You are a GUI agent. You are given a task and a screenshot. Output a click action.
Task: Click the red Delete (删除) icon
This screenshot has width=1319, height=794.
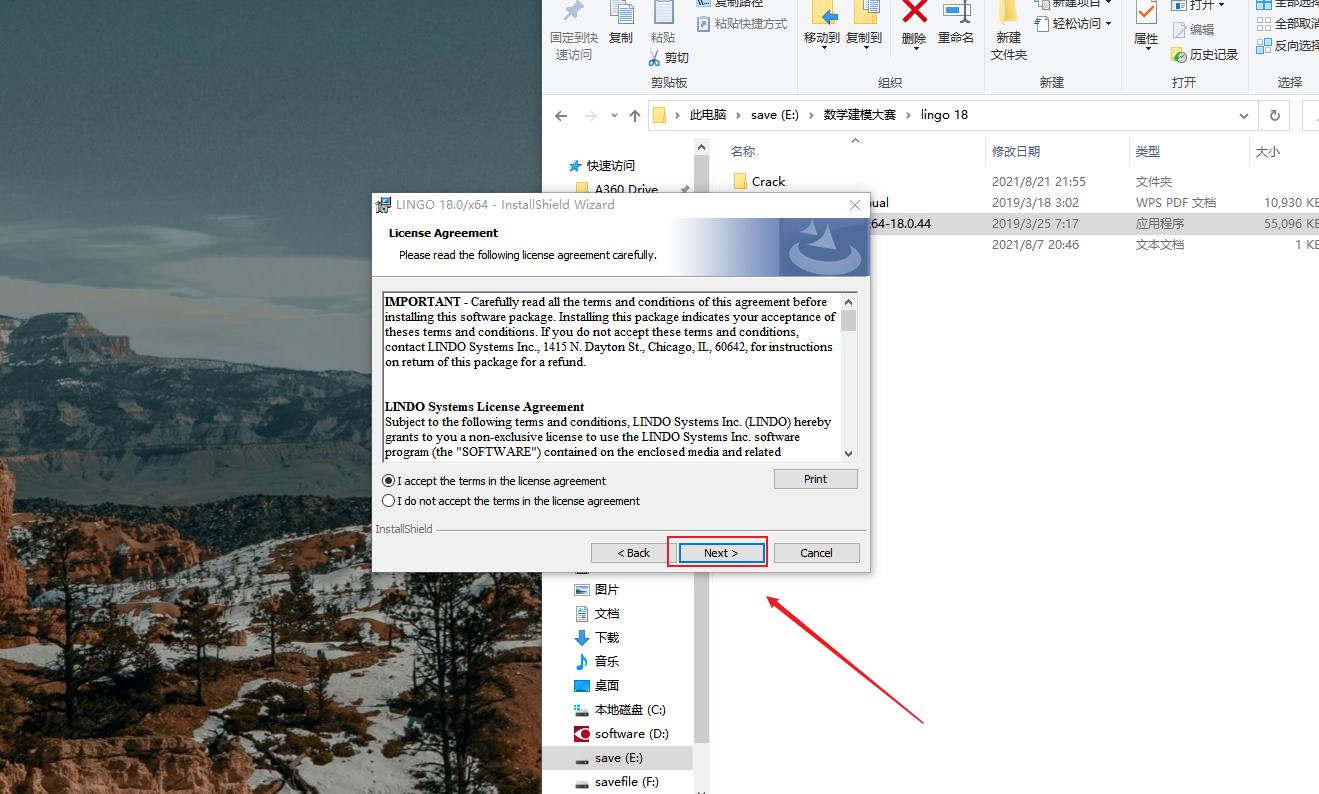coord(914,12)
